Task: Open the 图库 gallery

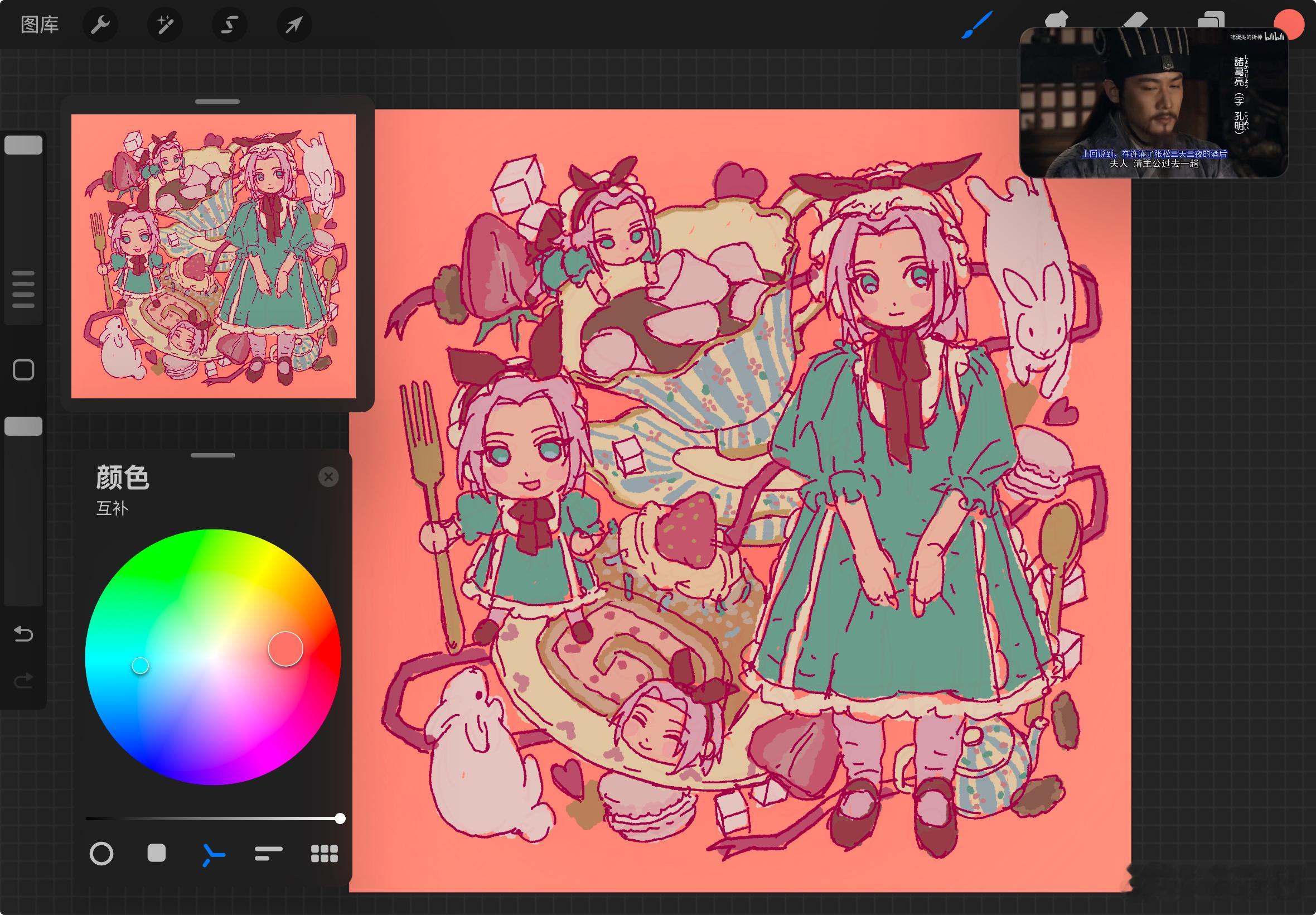Action: pos(40,25)
